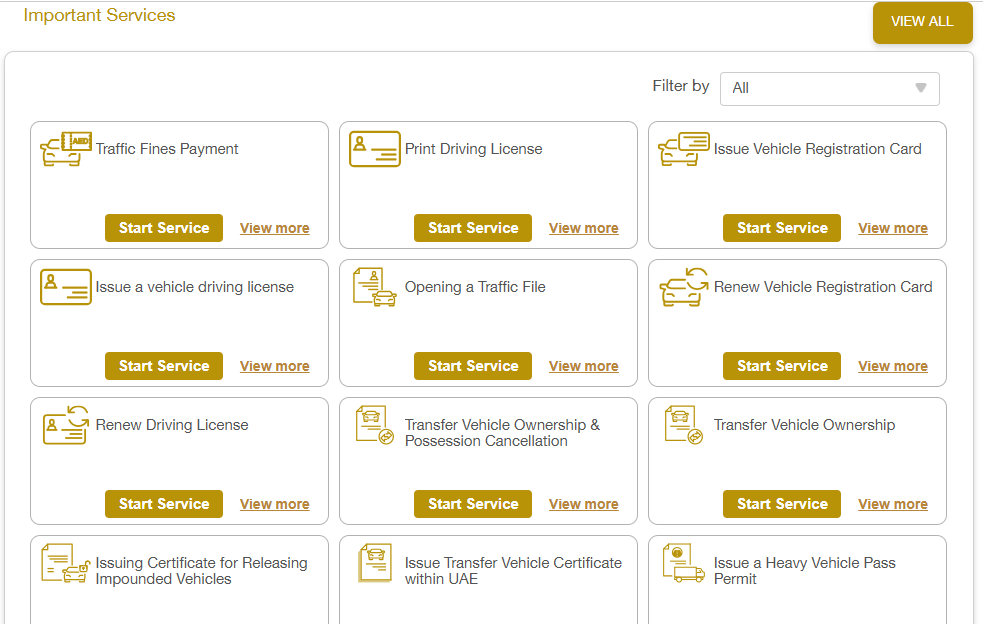Start Service for Print Driving License

(x=473, y=228)
